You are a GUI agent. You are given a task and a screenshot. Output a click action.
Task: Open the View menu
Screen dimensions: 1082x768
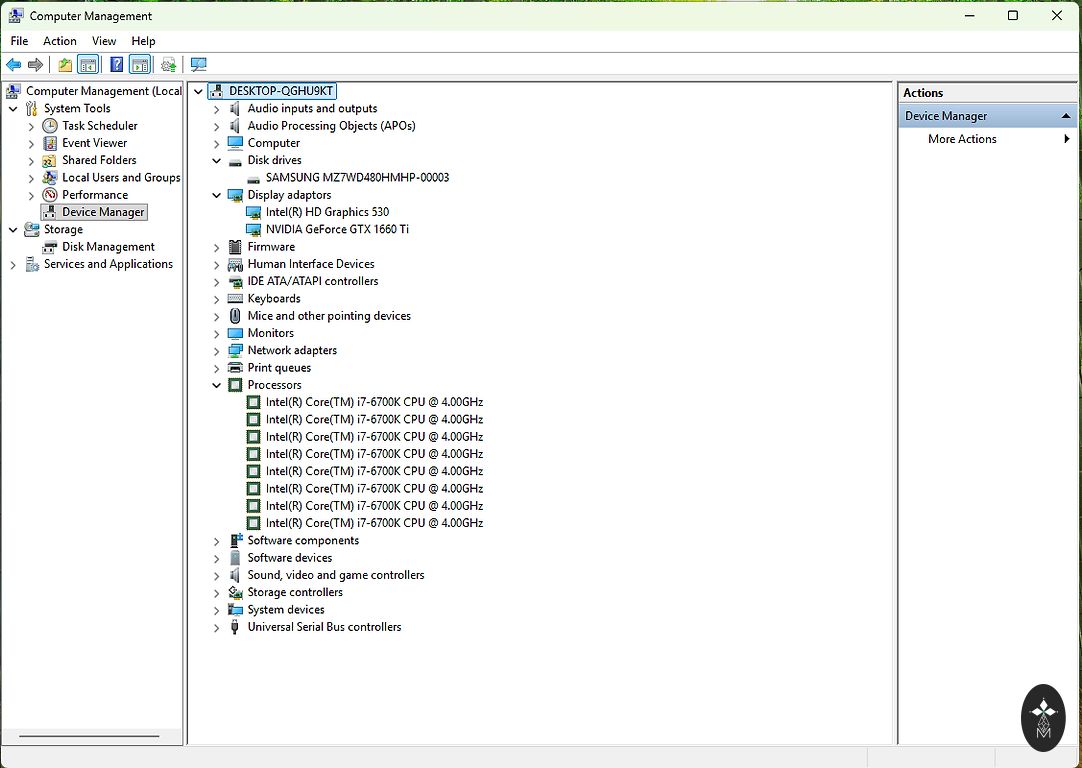(x=104, y=41)
